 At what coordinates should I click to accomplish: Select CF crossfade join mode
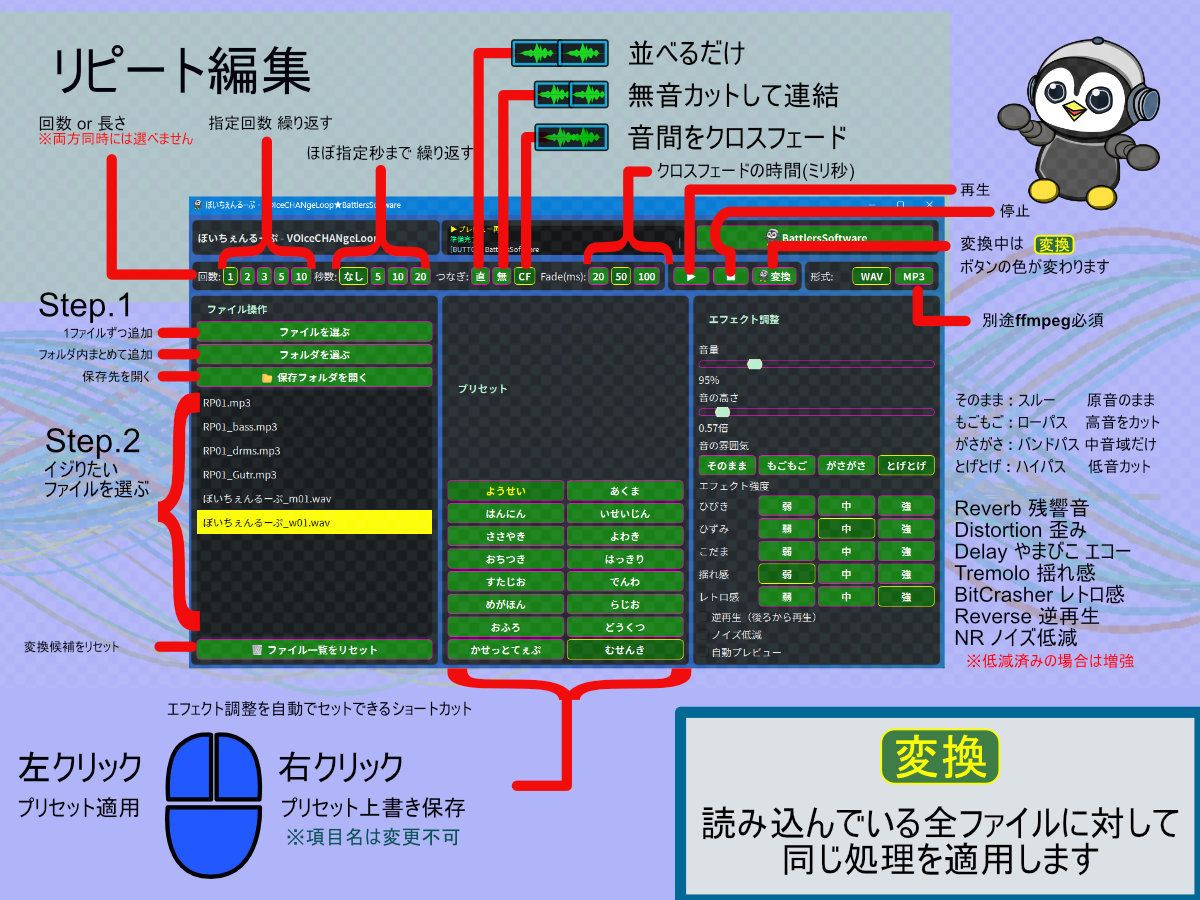(525, 277)
